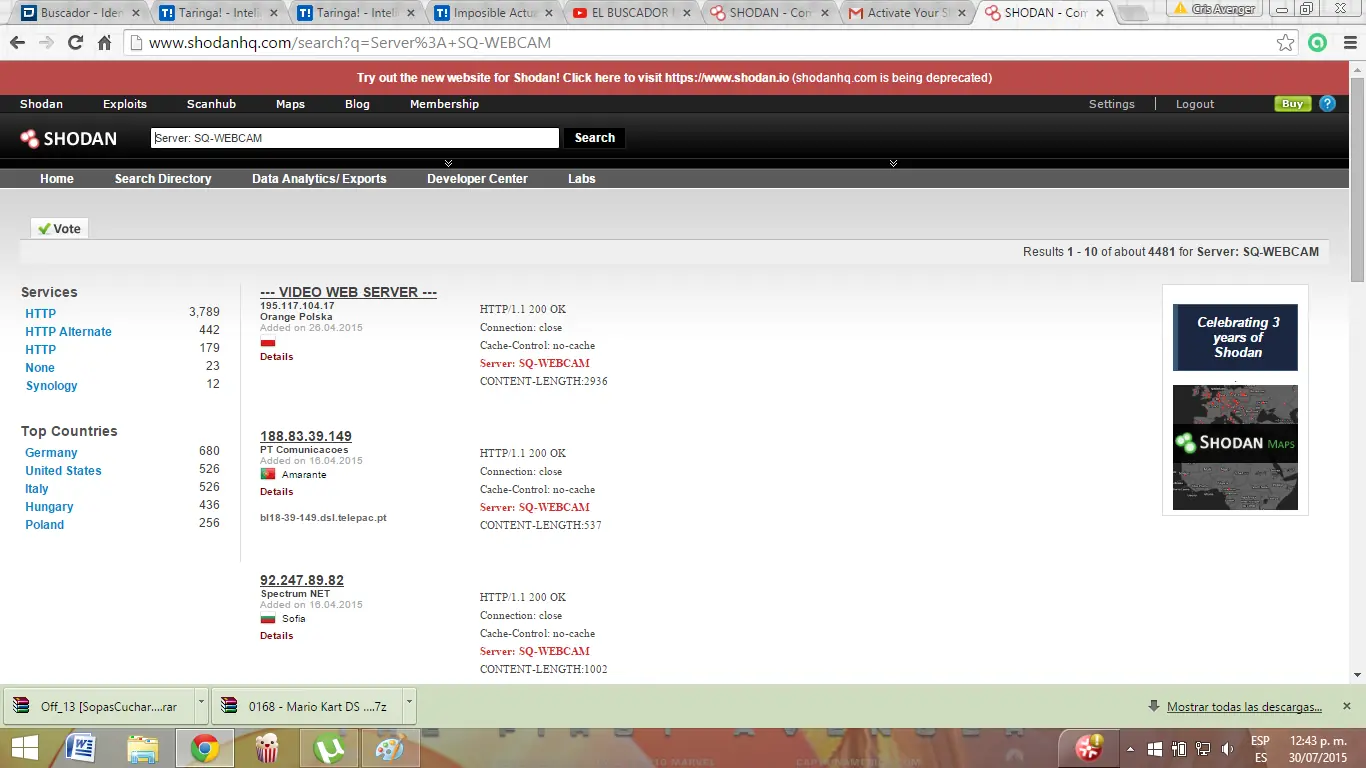Open the Celebrating 3 years of Shodan banner

pos(1235,337)
